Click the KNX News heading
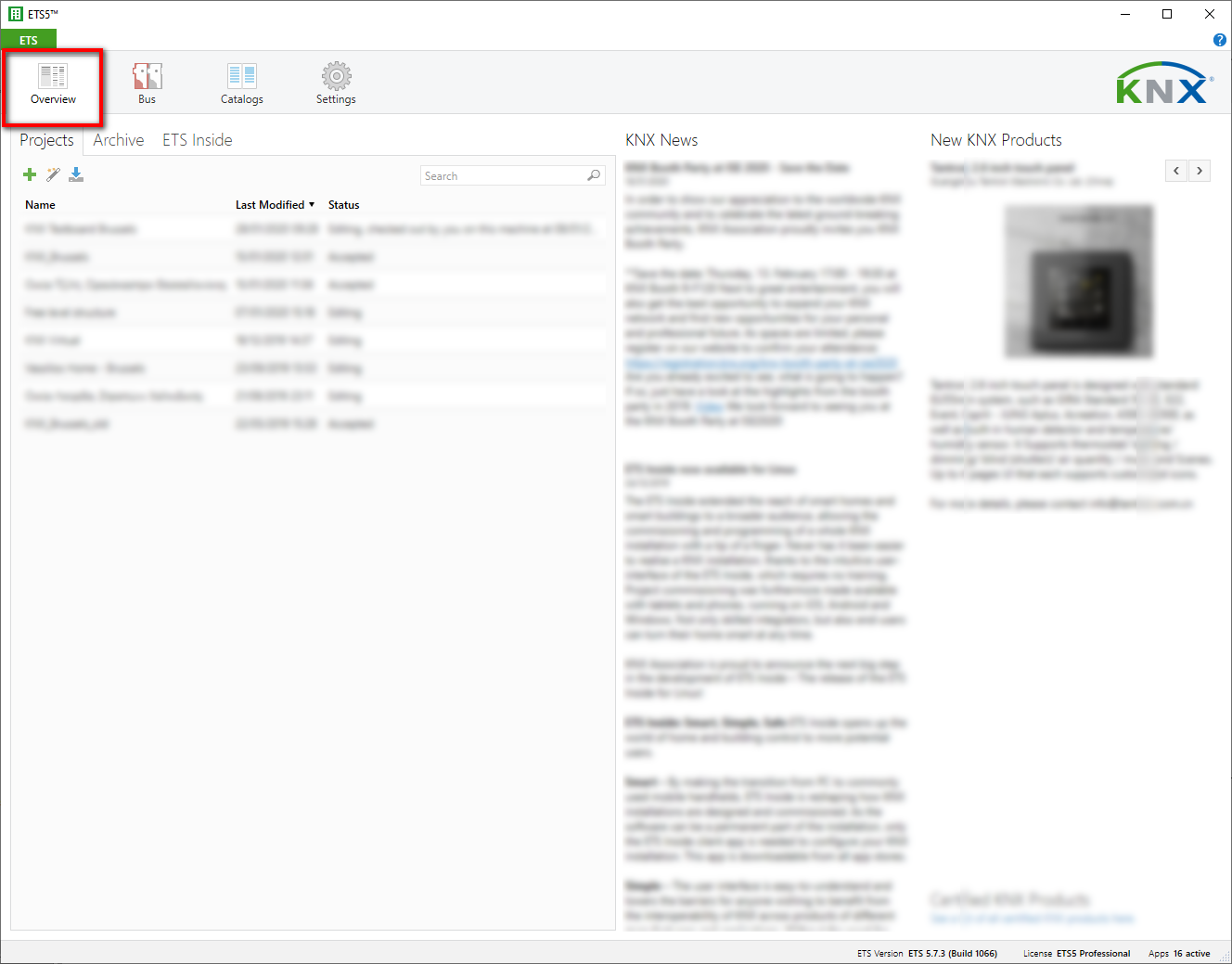The width and height of the screenshot is (1232, 964). [661, 140]
